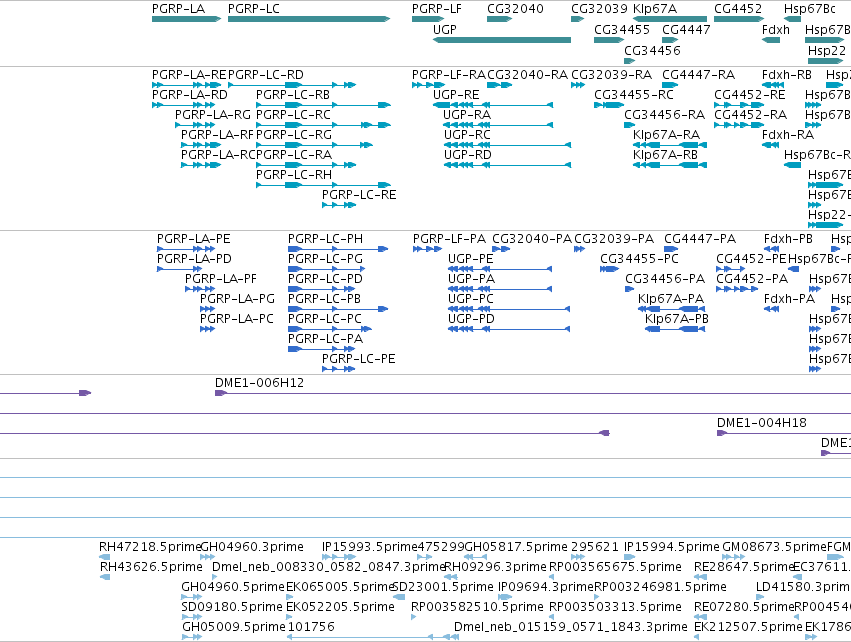Open transcript Klp67A-RB

(665, 154)
